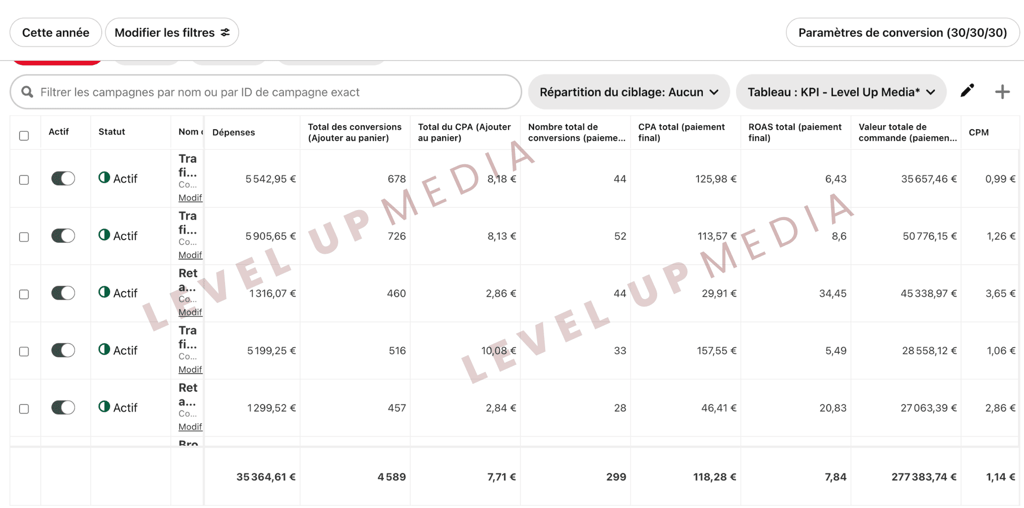The image size is (1024, 508).
Task: Click the Modifier les filtres button
Action: (x=172, y=33)
